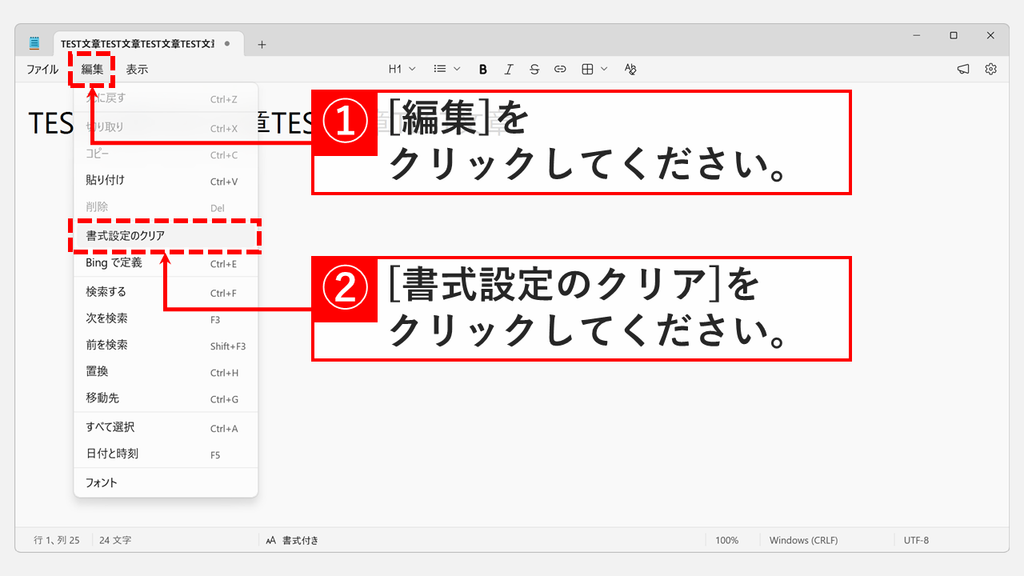1024x576 pixels.
Task: Select 貼り付け from the edit menu
Action: tap(166, 181)
